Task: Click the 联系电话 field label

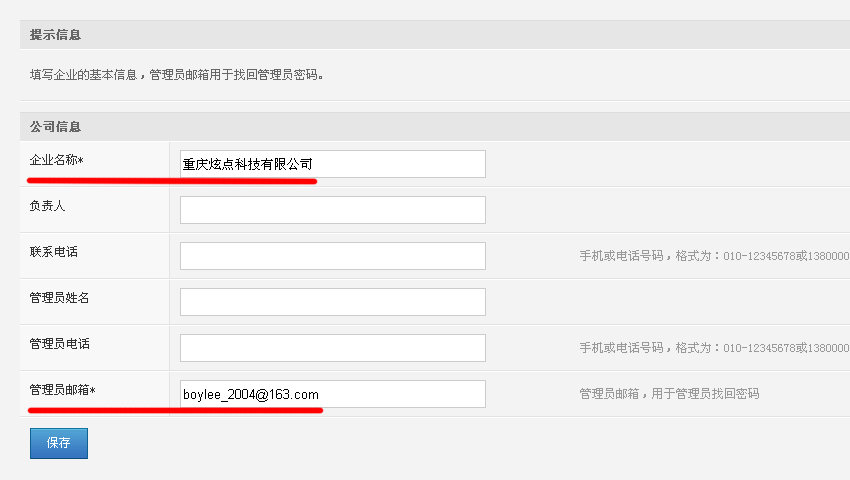Action: 54,252
